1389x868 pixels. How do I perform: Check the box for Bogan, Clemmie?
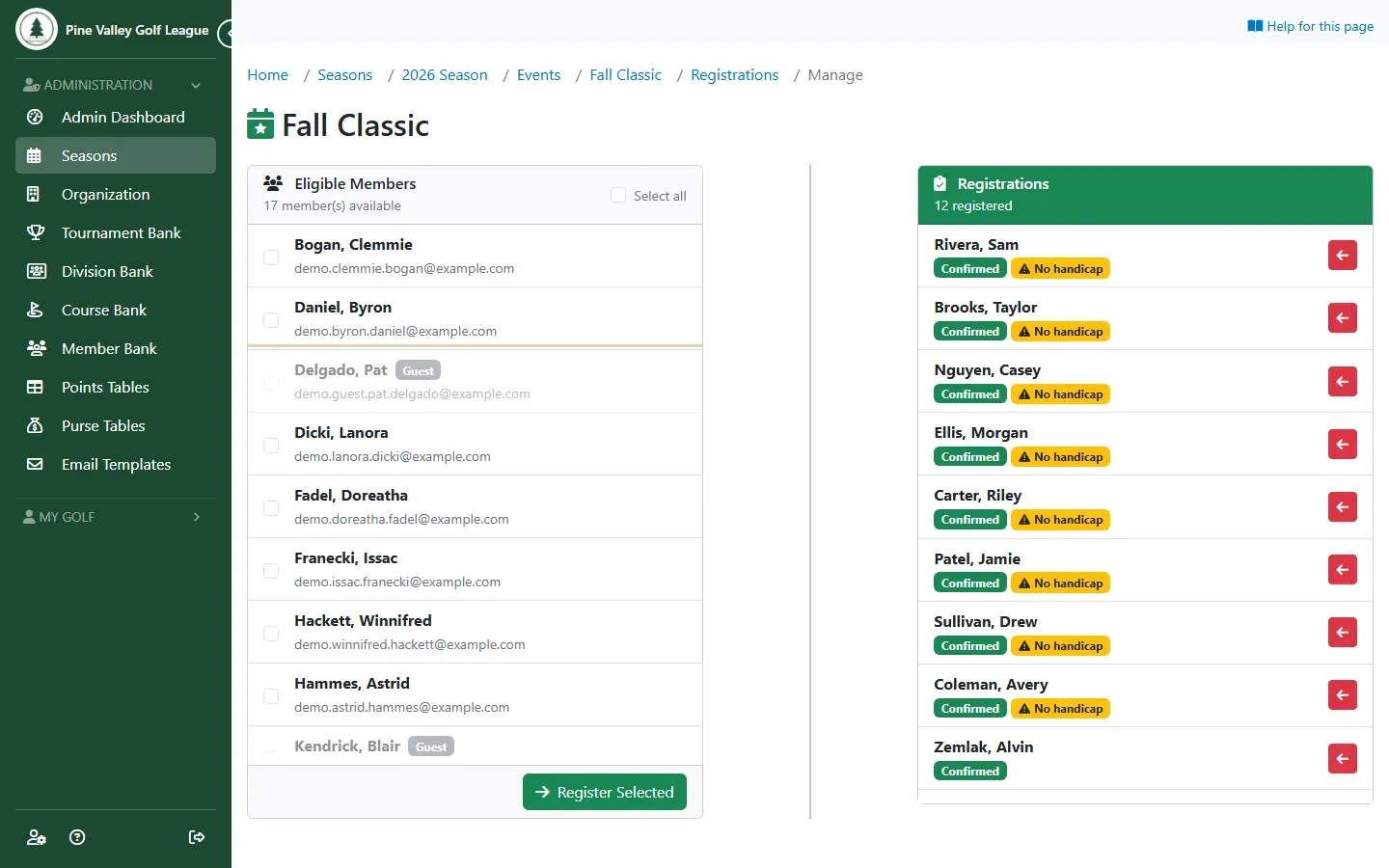pos(271,257)
